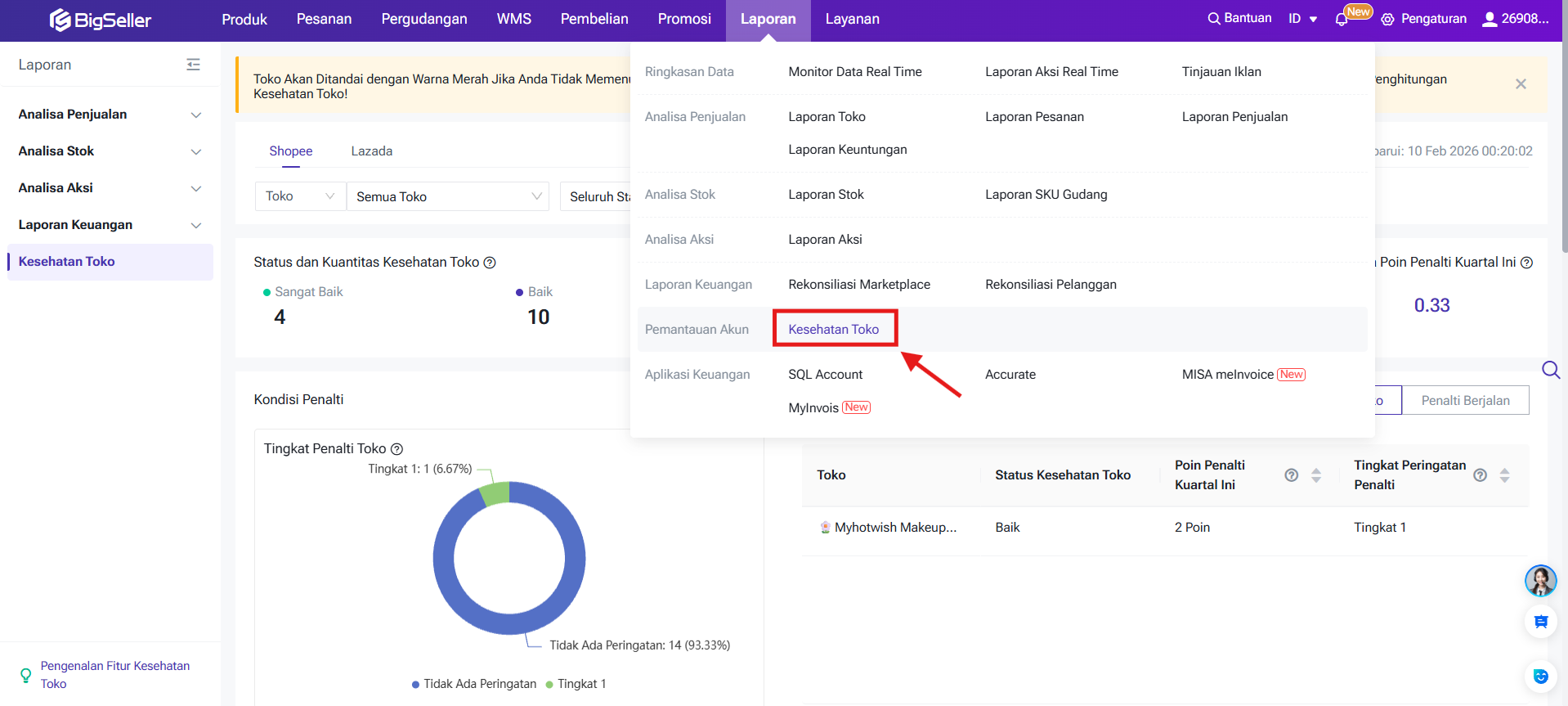Click help icon next to Poin Penalti Kuartal Ini
Screen dimensions: 1568x706
click(1526, 263)
